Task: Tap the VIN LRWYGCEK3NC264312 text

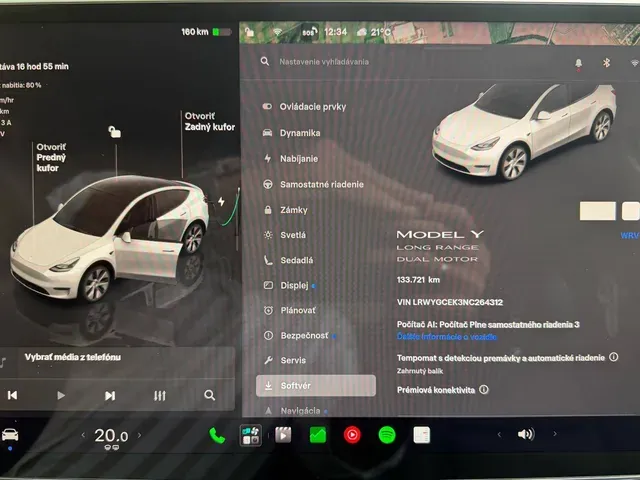Action: (450, 302)
